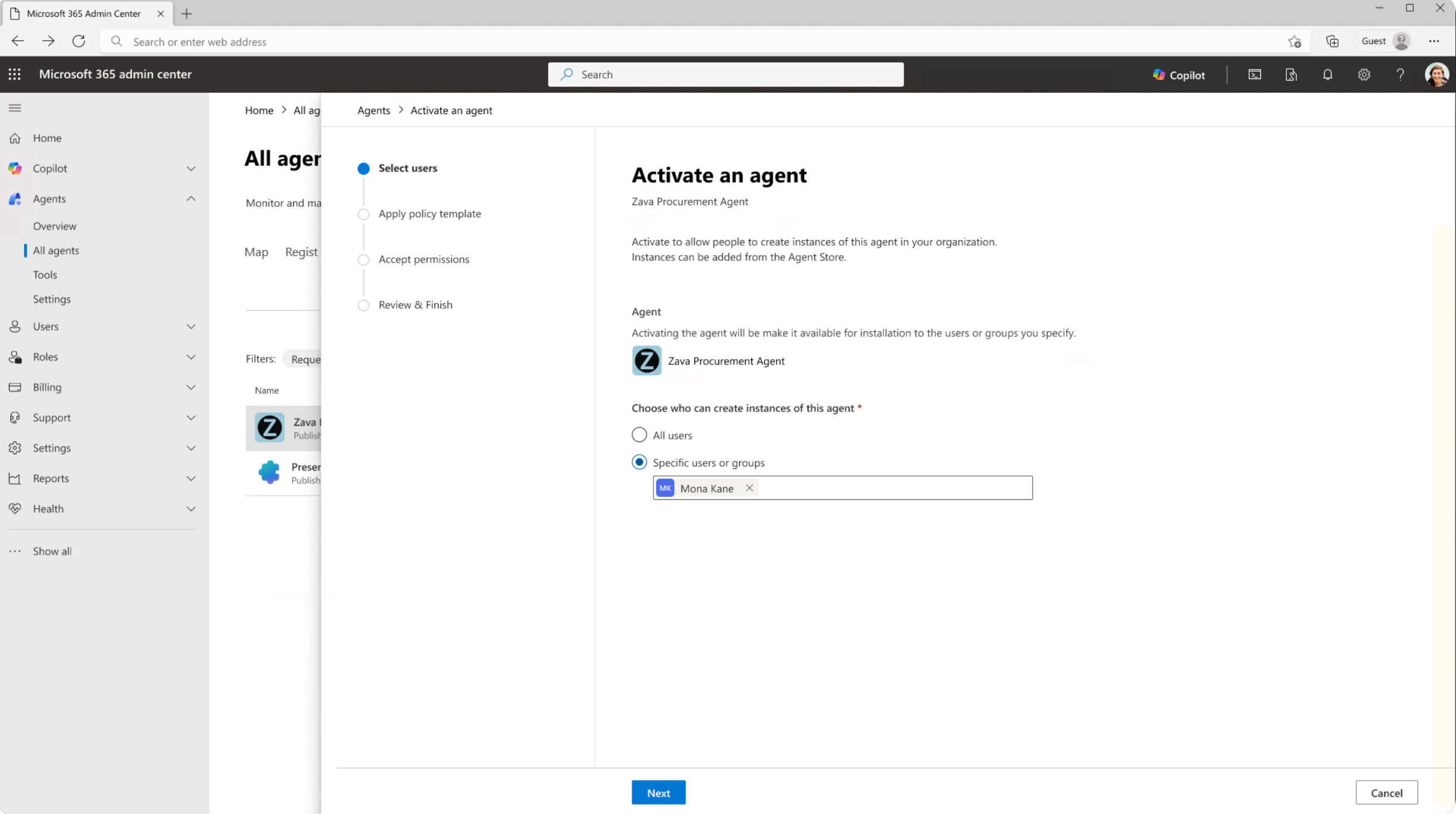Click the browser back arrow
Image resolution: width=1456 pixels, height=814 pixels.
(x=18, y=41)
